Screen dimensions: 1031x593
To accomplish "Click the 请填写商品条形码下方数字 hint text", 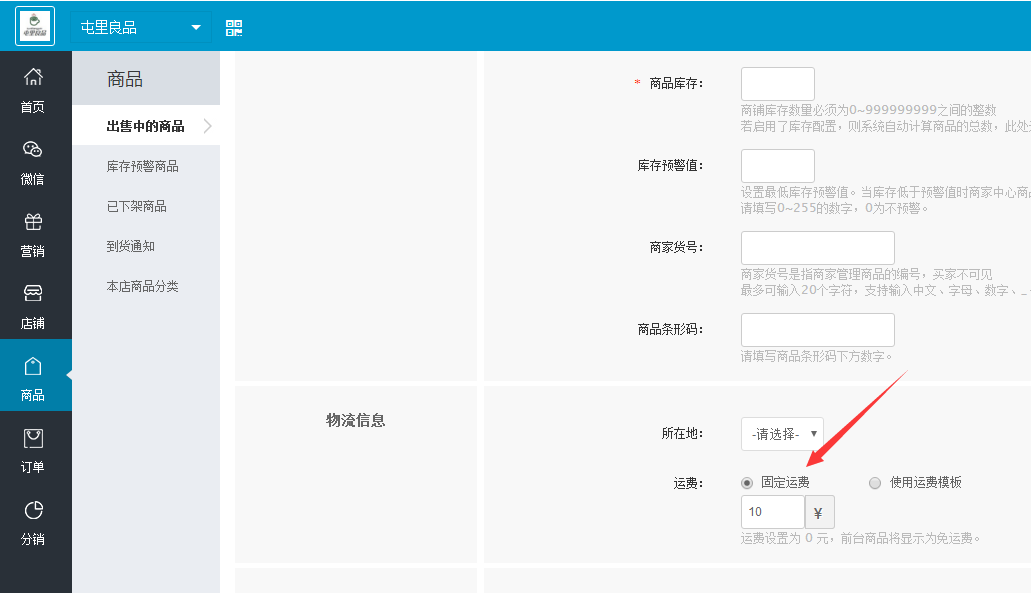I will [817, 356].
